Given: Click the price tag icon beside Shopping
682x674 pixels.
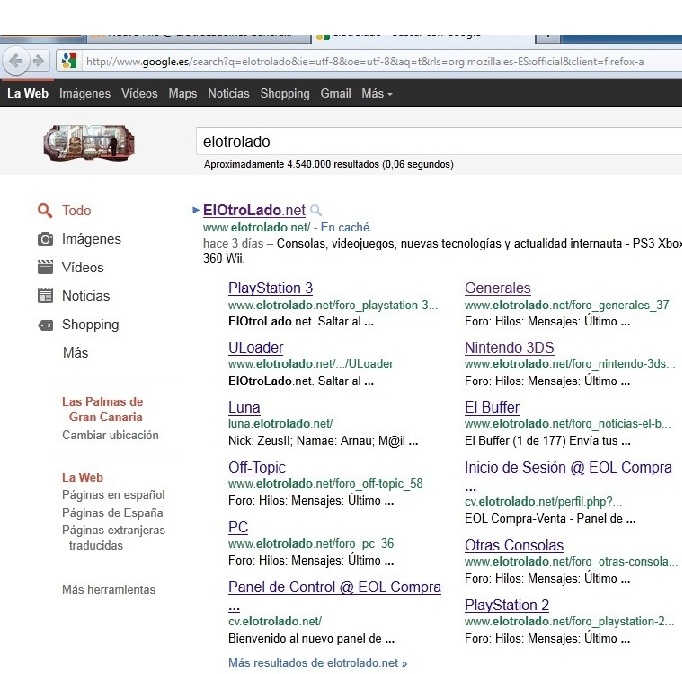Looking at the screenshot, I should coord(45,325).
